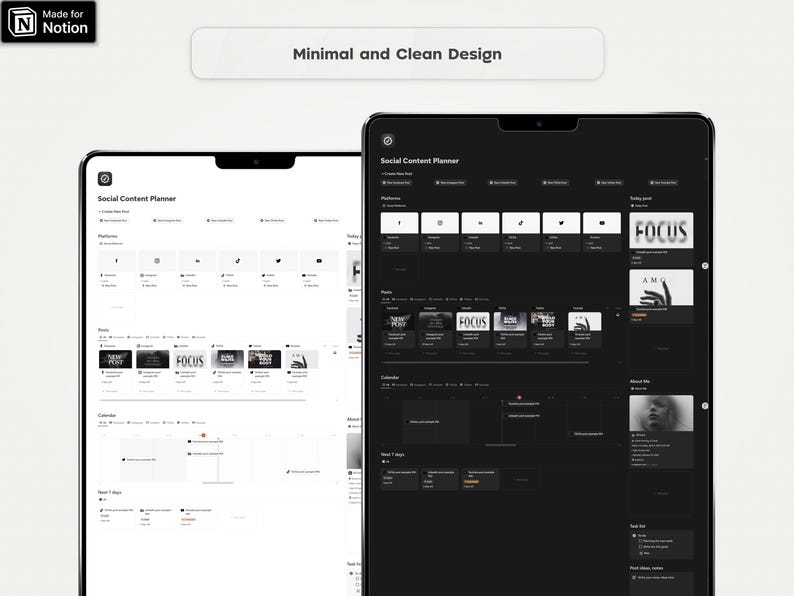Open Facebook platform card in dark tablet
The width and height of the screenshot is (794, 596).
(400, 232)
